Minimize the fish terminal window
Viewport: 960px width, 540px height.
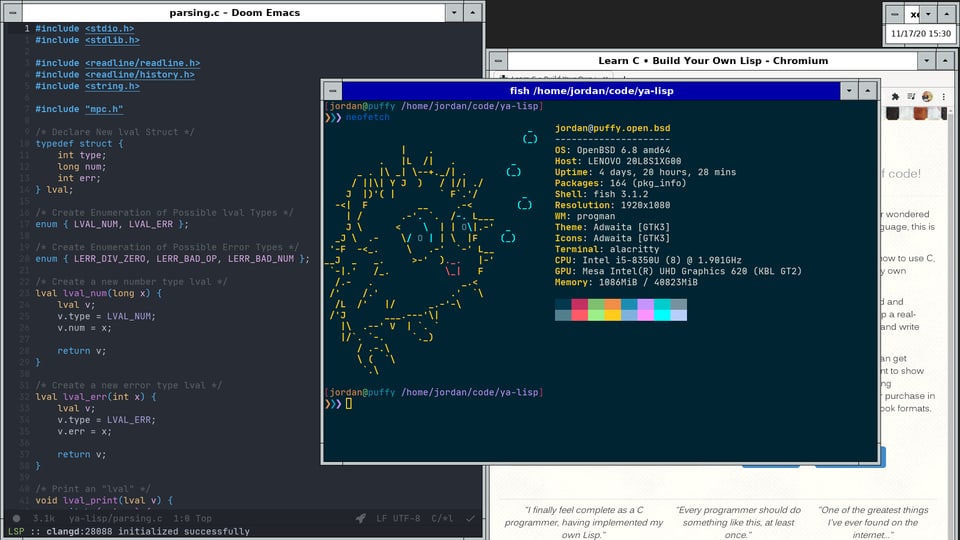[849, 91]
